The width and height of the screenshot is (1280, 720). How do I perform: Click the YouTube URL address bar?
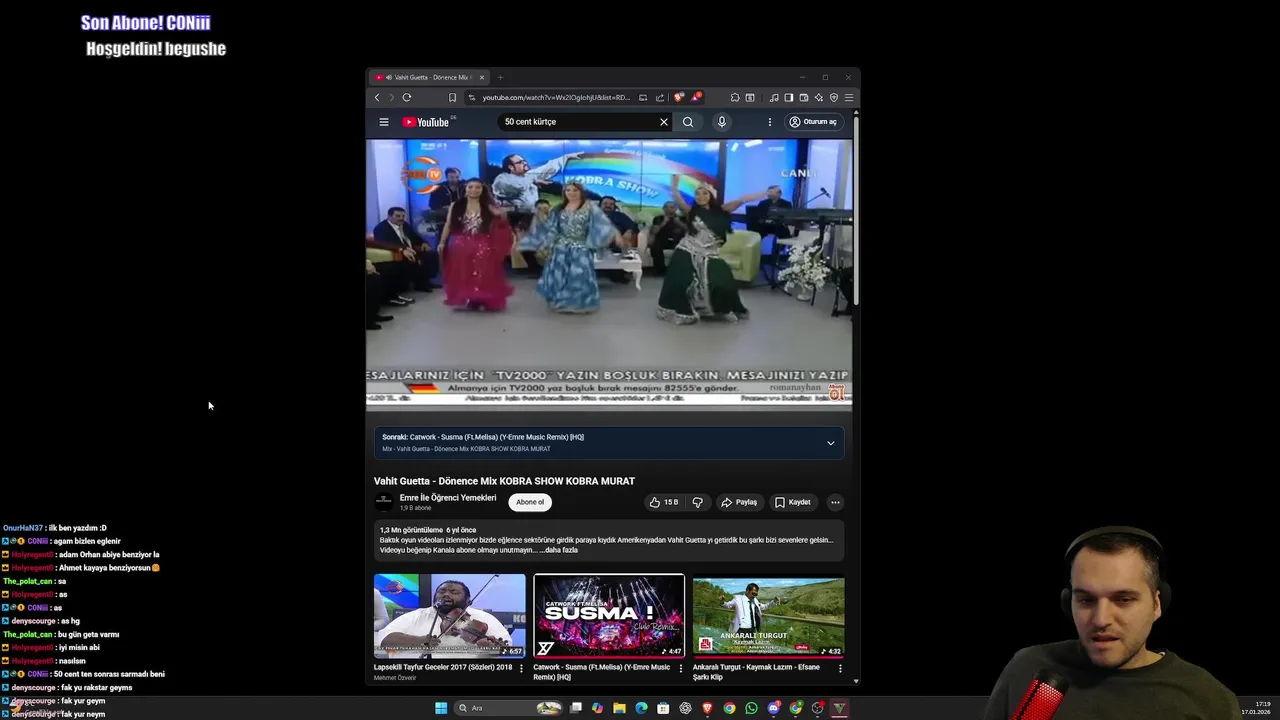(556, 98)
